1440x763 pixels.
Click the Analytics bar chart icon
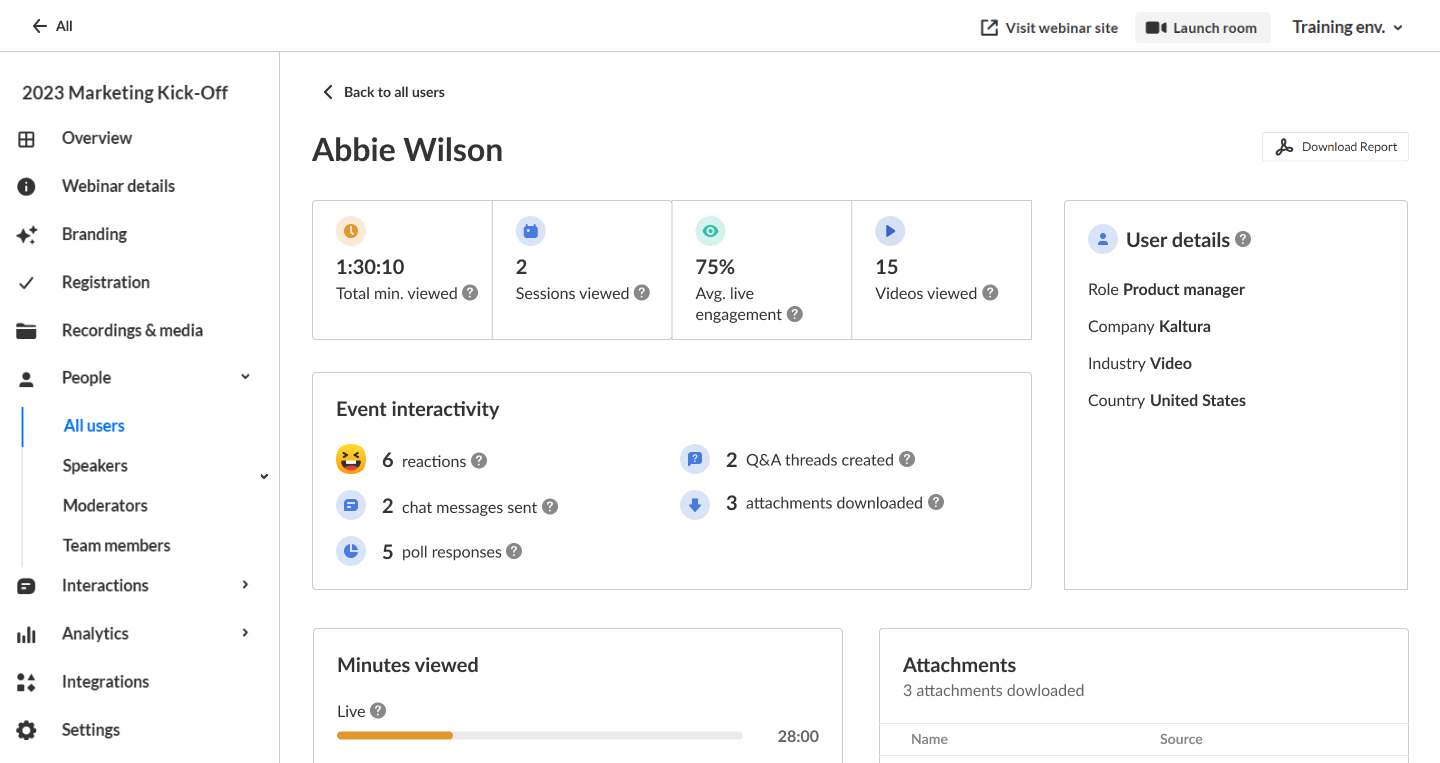(27, 634)
